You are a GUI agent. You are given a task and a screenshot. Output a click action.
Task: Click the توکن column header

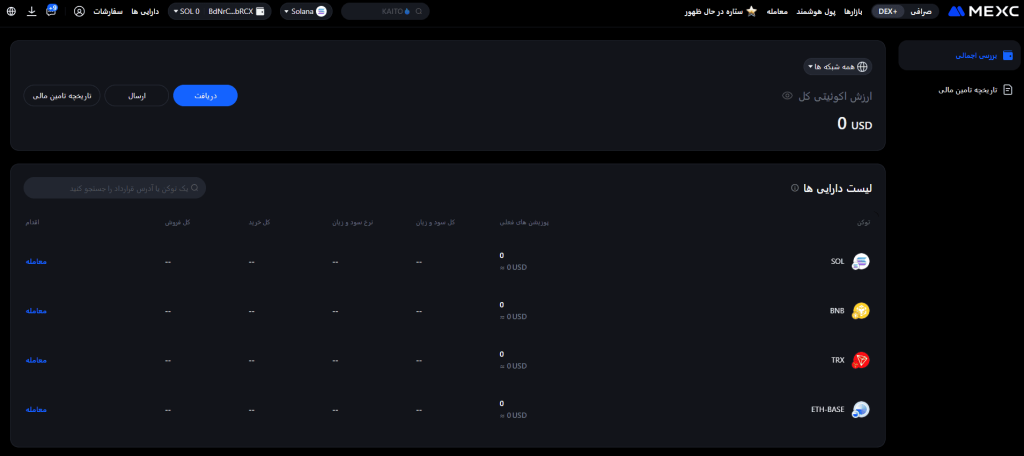point(863,223)
